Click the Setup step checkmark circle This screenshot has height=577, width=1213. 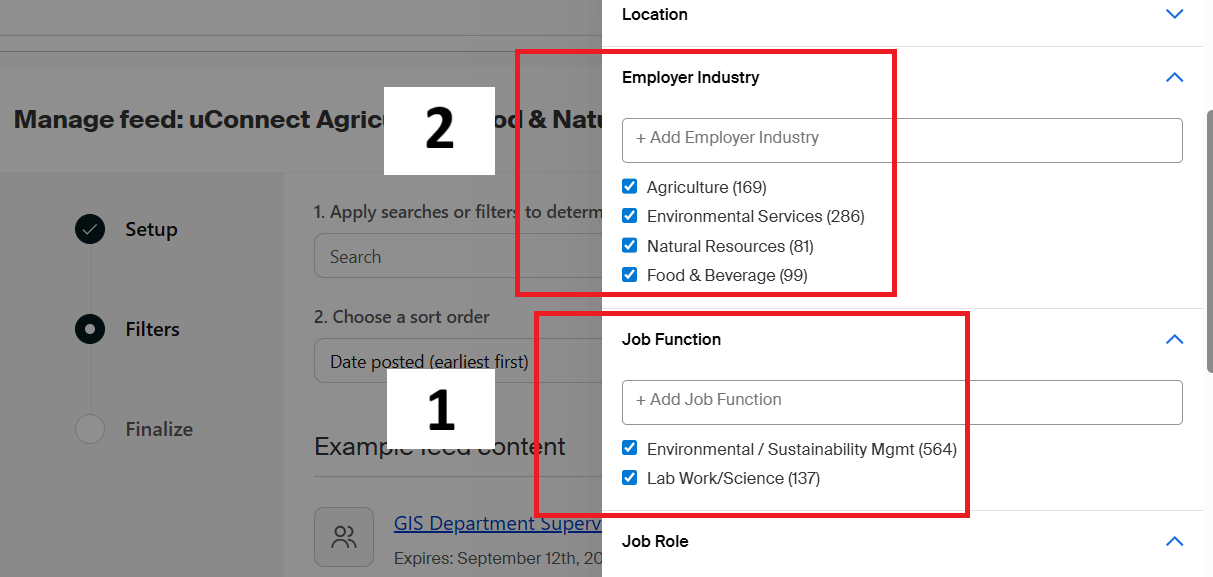click(90, 229)
